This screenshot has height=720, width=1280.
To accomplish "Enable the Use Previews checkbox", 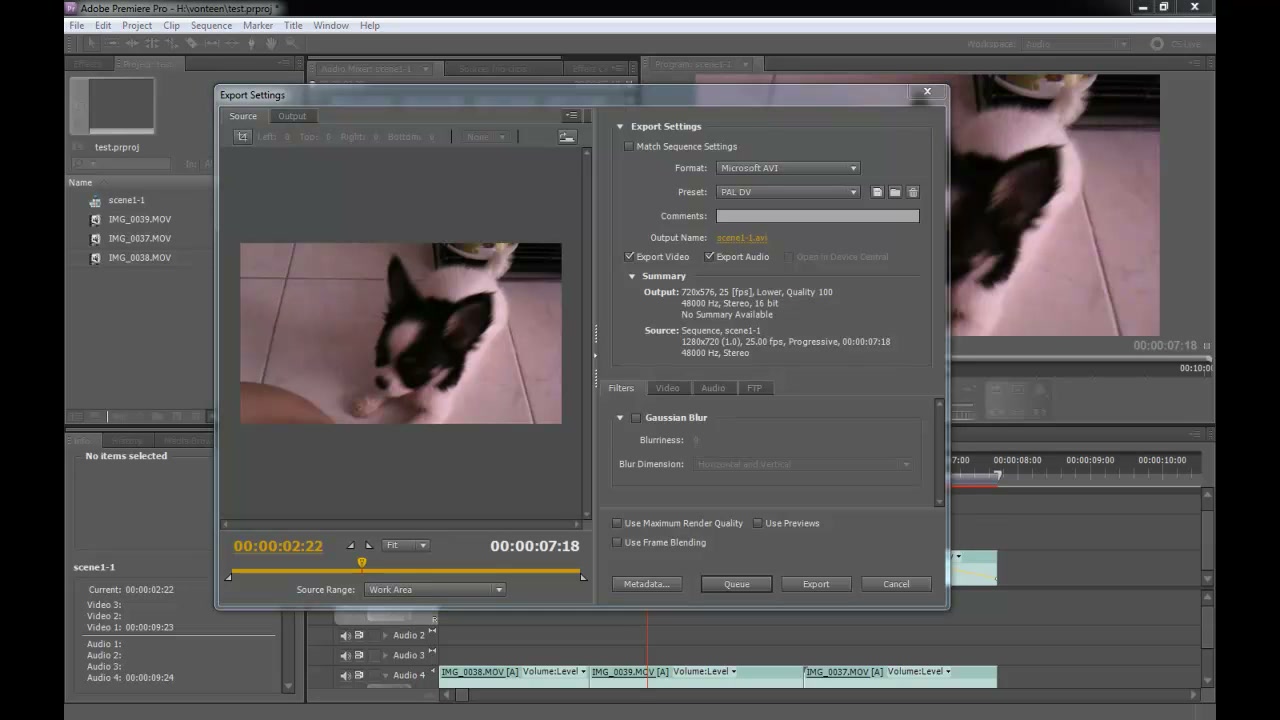I will click(758, 523).
